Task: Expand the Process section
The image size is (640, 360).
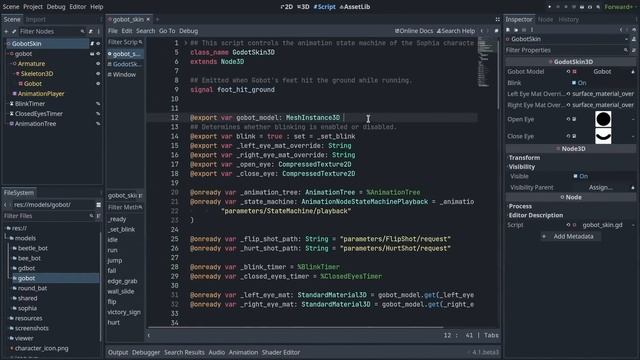Action: point(520,206)
